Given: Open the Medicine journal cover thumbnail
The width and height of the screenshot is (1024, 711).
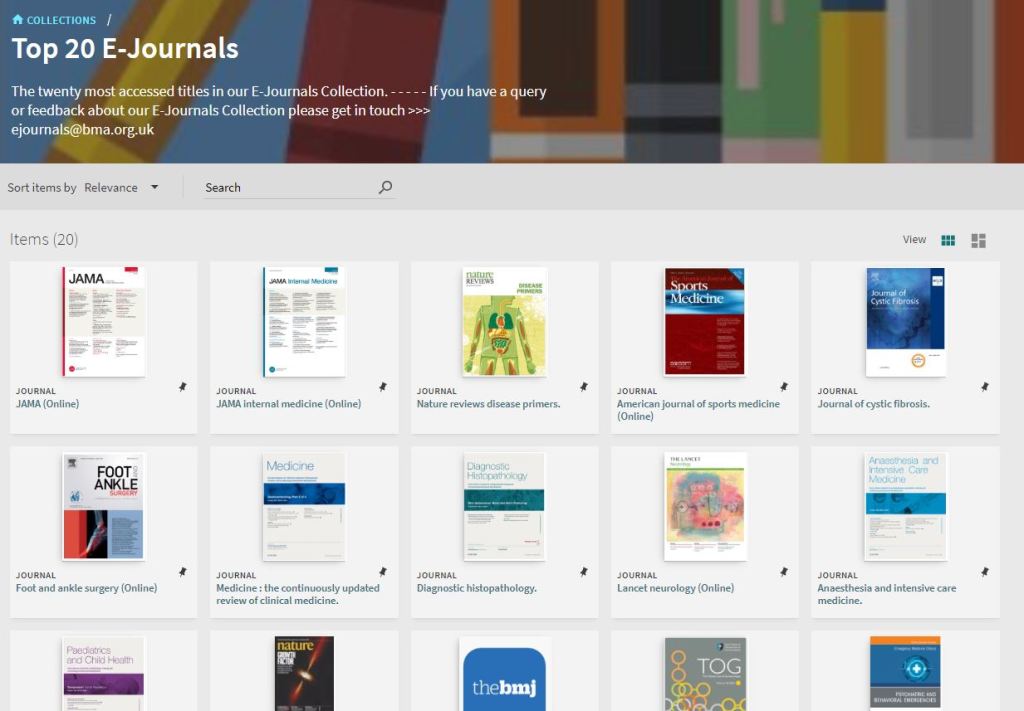Looking at the screenshot, I should (304, 506).
